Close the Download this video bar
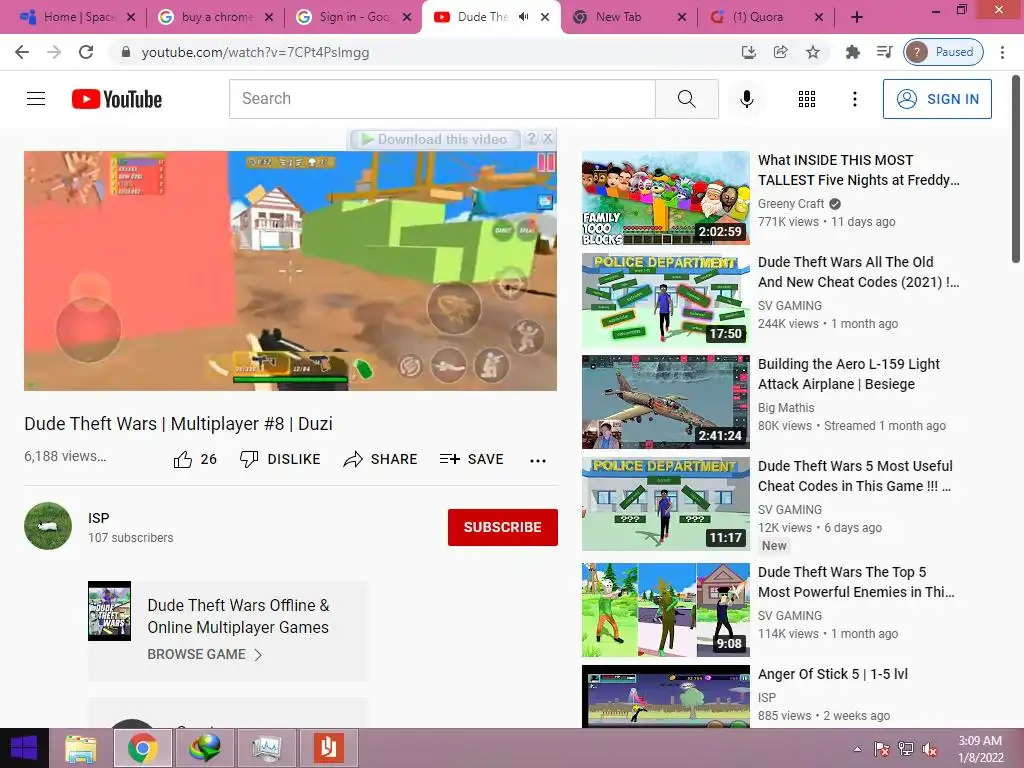 (548, 138)
